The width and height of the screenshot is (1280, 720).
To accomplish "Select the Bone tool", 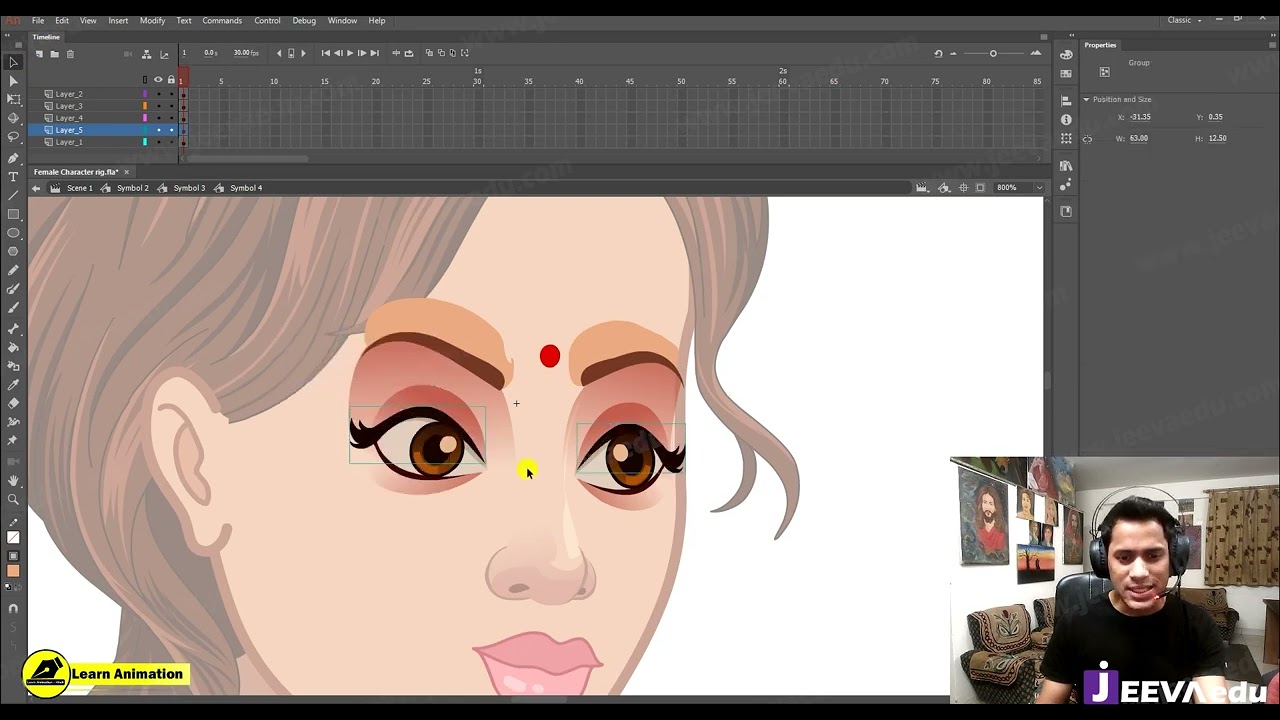I will 13,328.
